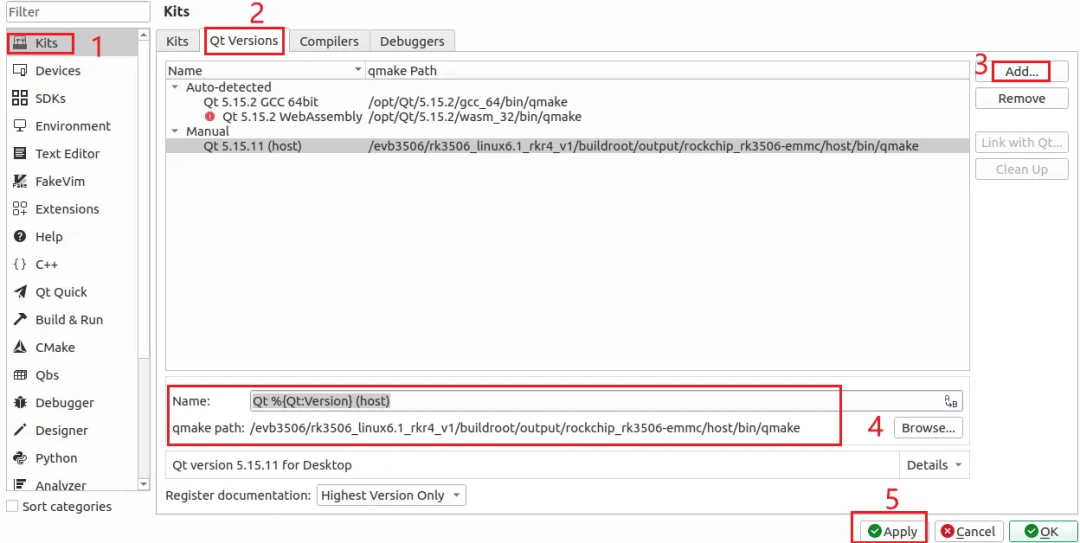Click the OK button
Screen dimensions: 1080x543
point(1042,531)
